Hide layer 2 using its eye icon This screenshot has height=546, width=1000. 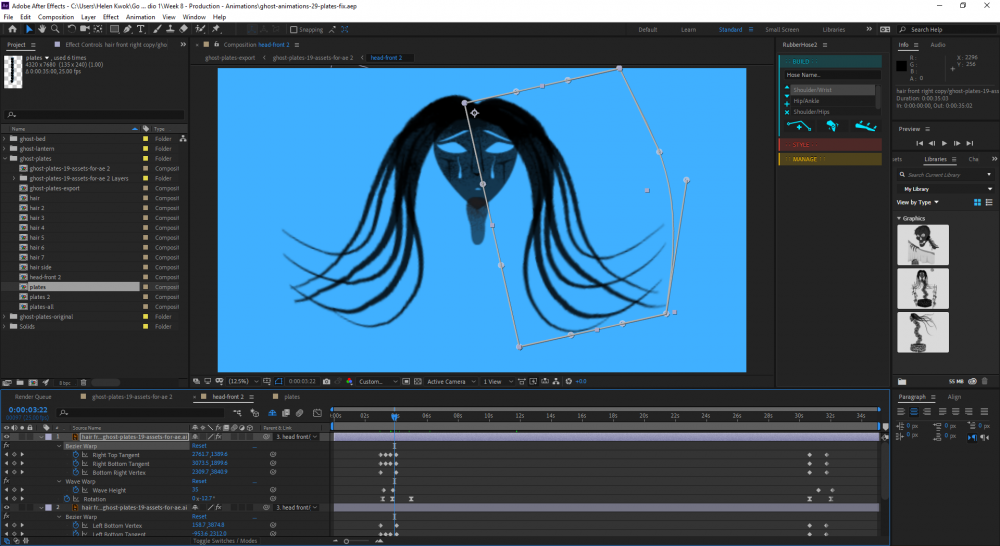point(6,508)
